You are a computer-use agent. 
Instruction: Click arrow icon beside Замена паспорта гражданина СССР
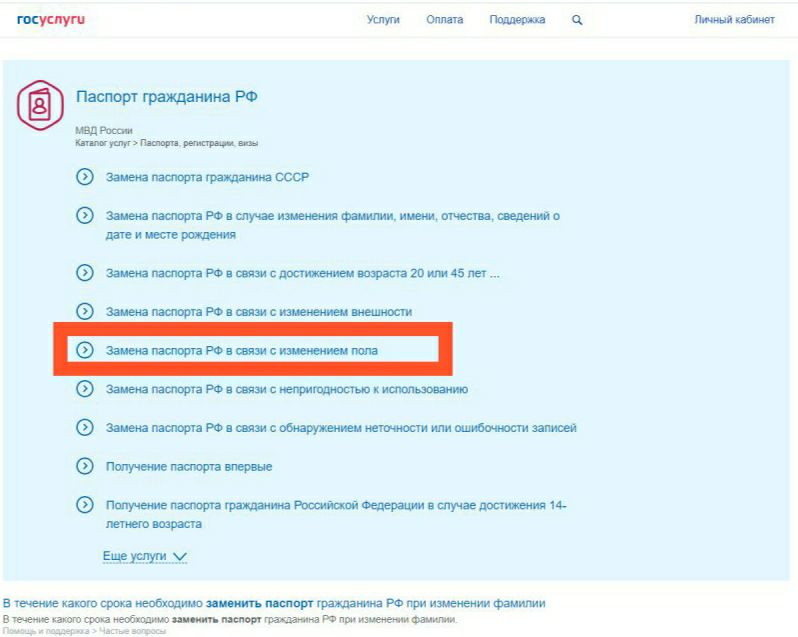85,177
